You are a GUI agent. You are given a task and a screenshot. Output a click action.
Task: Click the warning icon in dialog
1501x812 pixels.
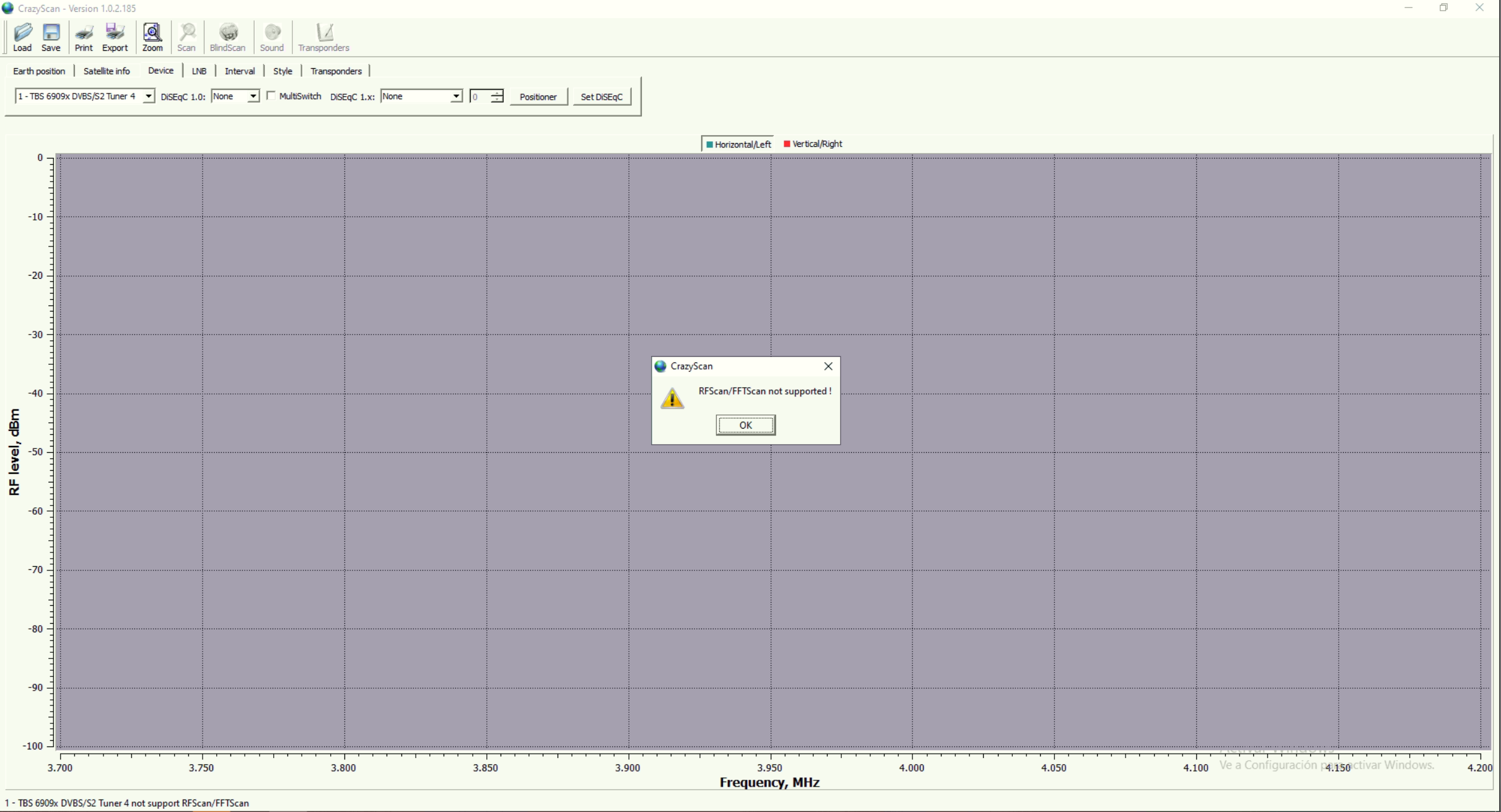tap(672, 398)
